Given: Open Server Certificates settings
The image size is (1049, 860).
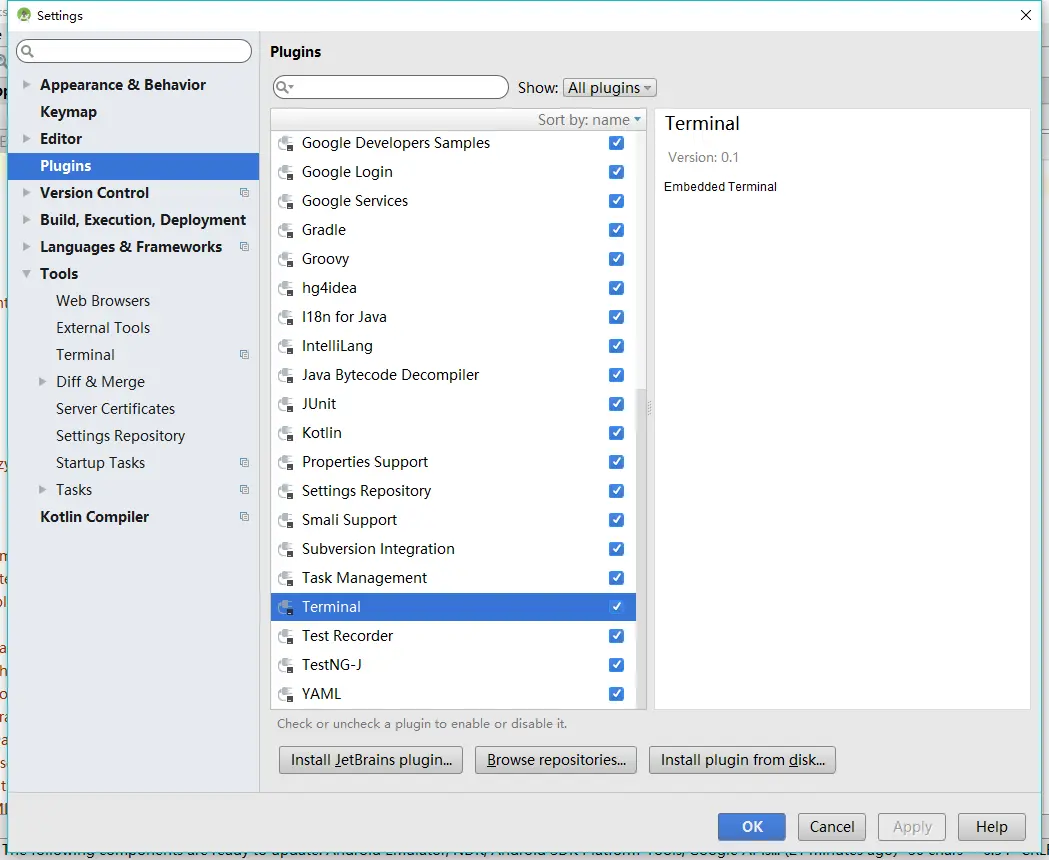Looking at the screenshot, I should (x=115, y=409).
